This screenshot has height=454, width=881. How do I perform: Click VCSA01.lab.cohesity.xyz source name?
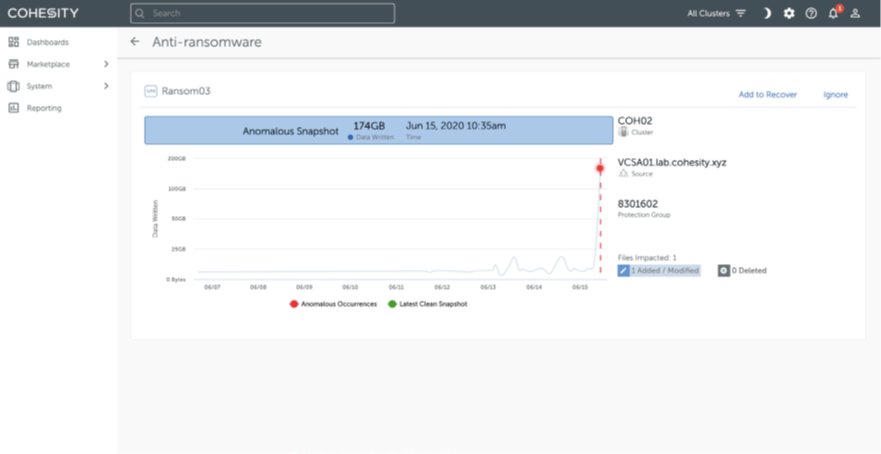coord(672,162)
